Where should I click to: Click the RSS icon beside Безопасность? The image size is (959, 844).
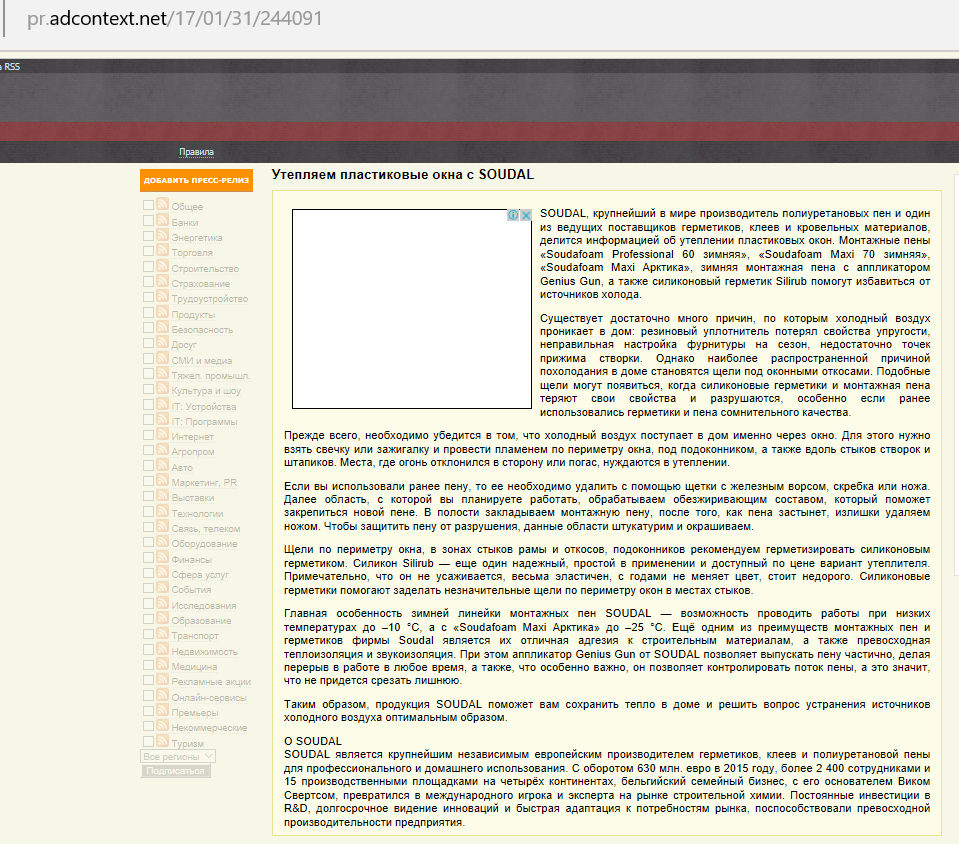[162, 327]
